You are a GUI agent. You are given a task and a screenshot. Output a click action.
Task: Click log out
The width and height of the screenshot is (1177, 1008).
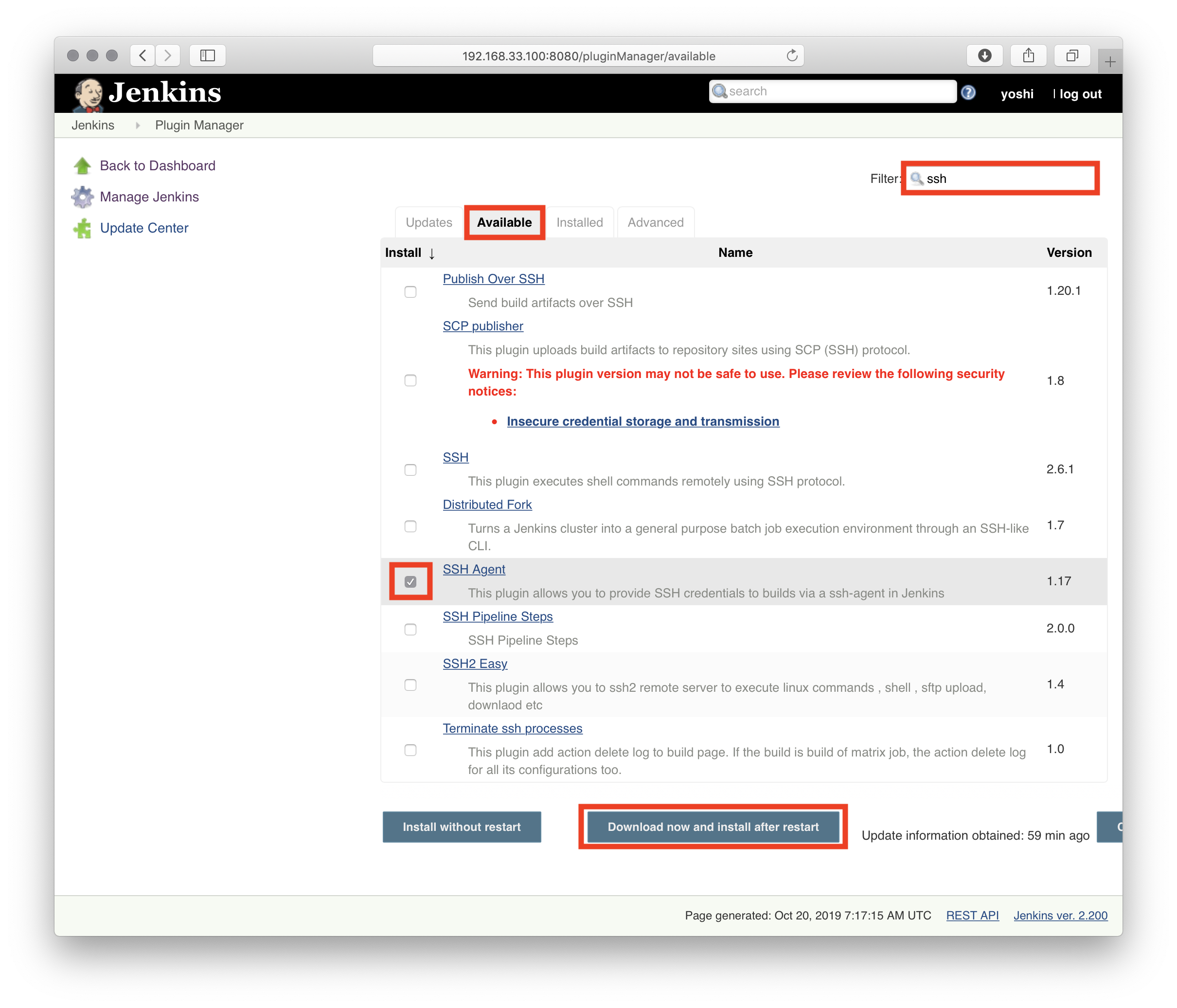[1080, 94]
